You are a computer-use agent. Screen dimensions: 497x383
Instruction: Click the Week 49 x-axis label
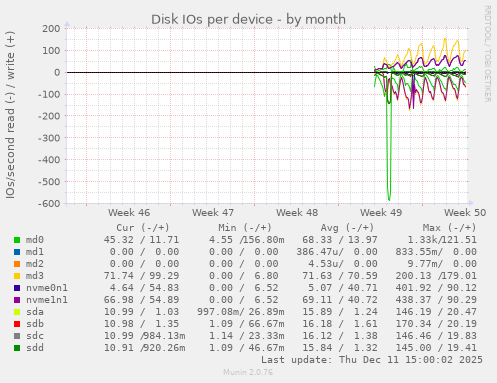coord(381,213)
